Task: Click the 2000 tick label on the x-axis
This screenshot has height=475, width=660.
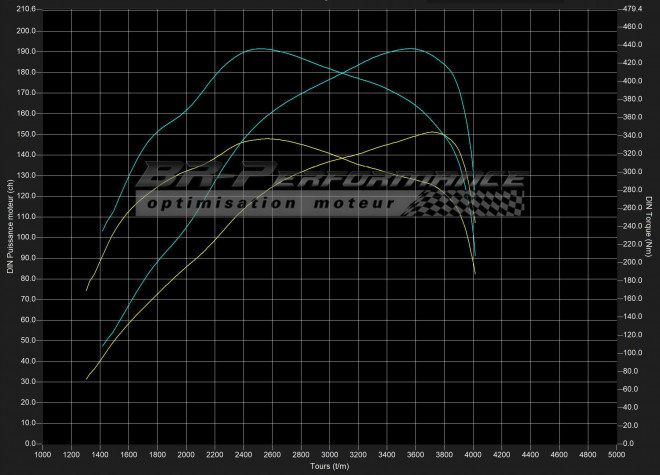Action: [x=186, y=454]
